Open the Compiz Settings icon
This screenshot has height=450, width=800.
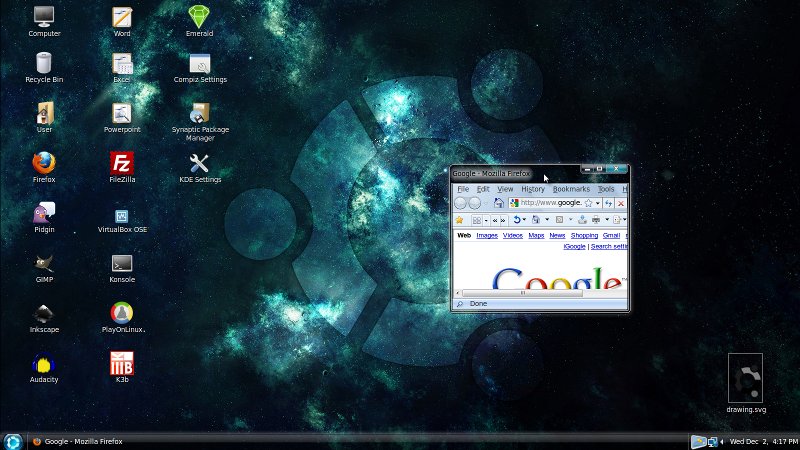pos(200,68)
